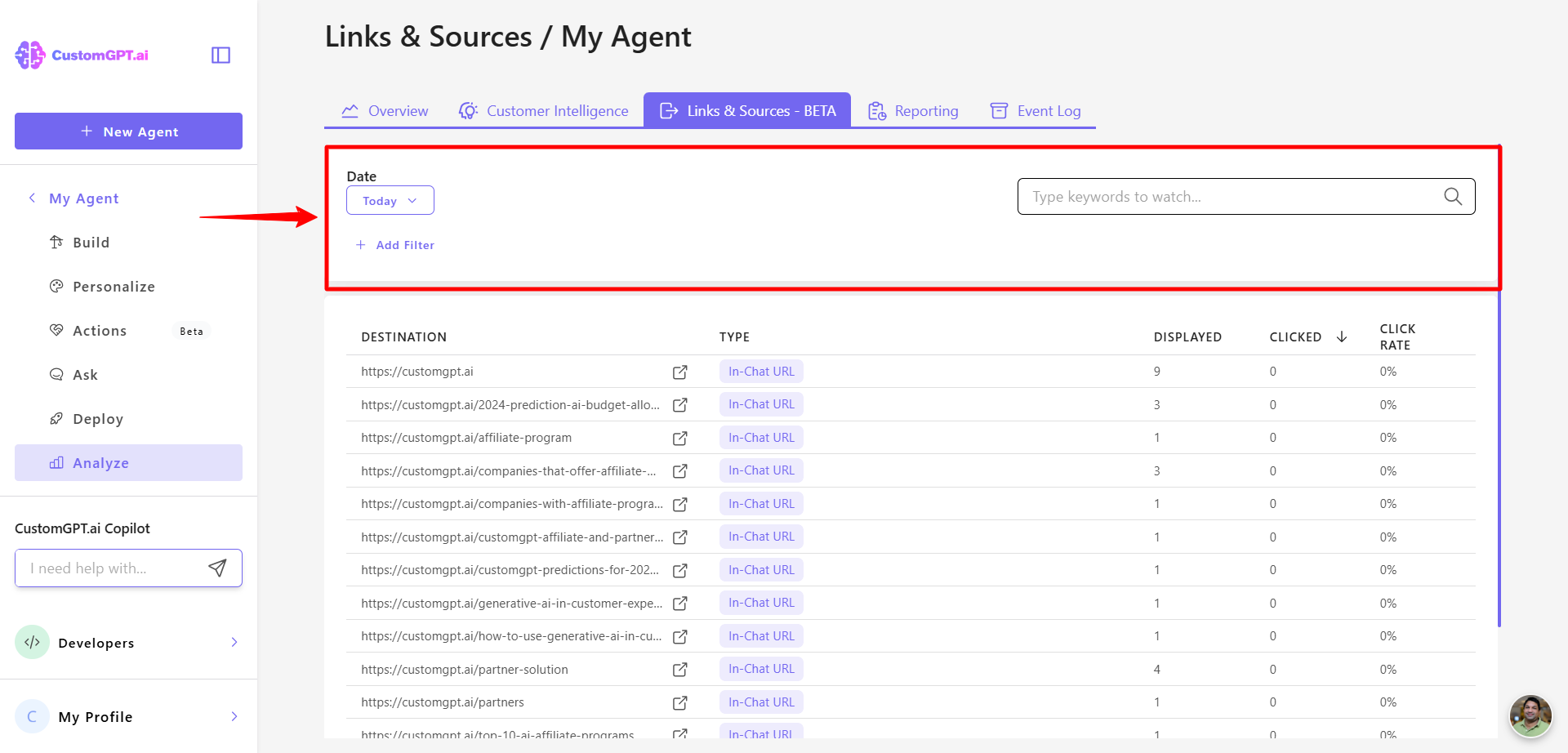The width and height of the screenshot is (1568, 753).
Task: Open the Today date dropdown
Action: pyautogui.click(x=390, y=201)
